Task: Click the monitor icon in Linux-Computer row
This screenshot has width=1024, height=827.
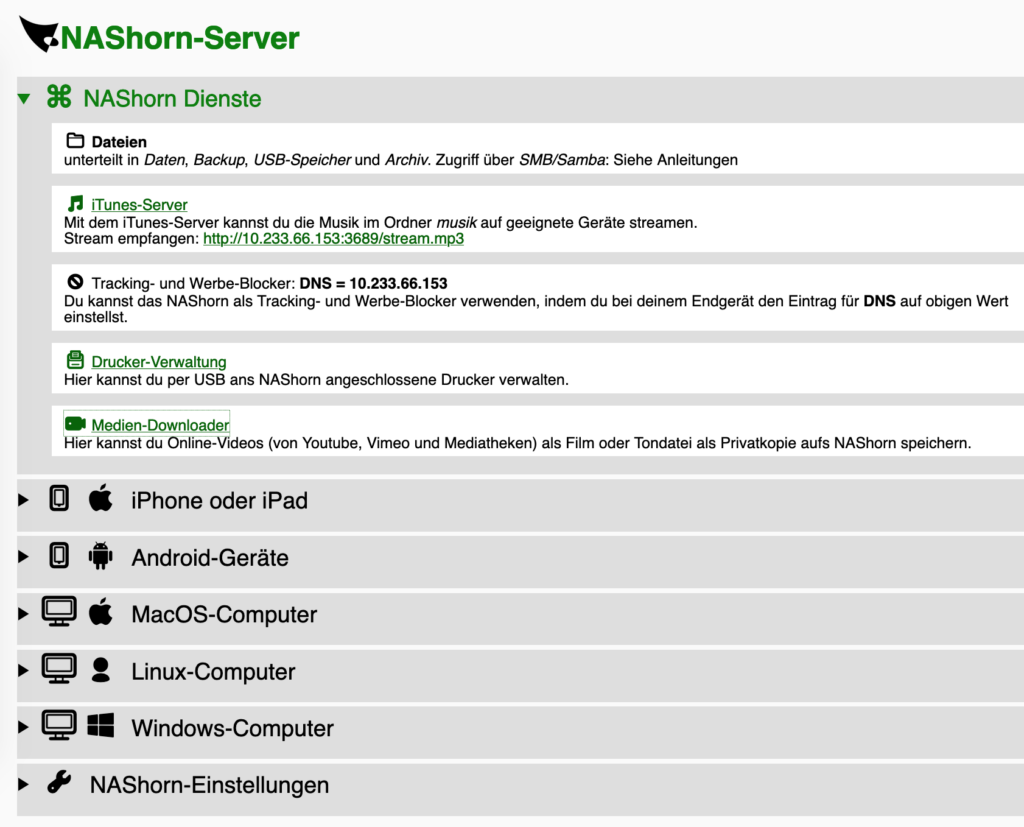Action: (59, 668)
